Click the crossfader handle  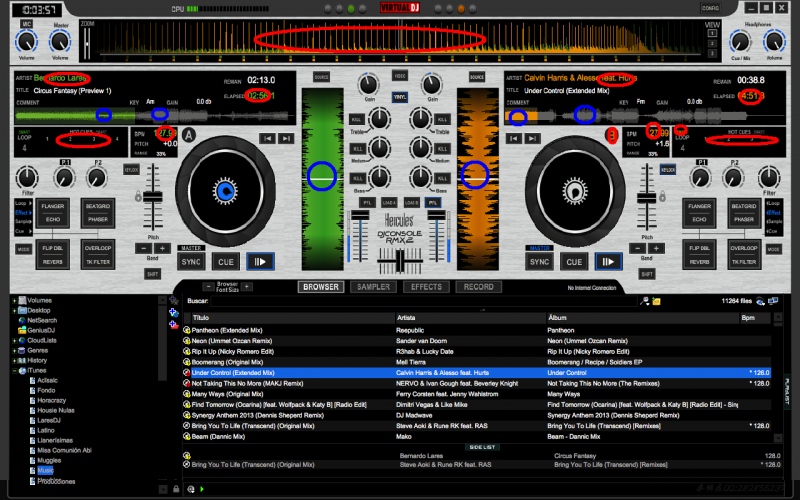pyautogui.click(x=401, y=261)
